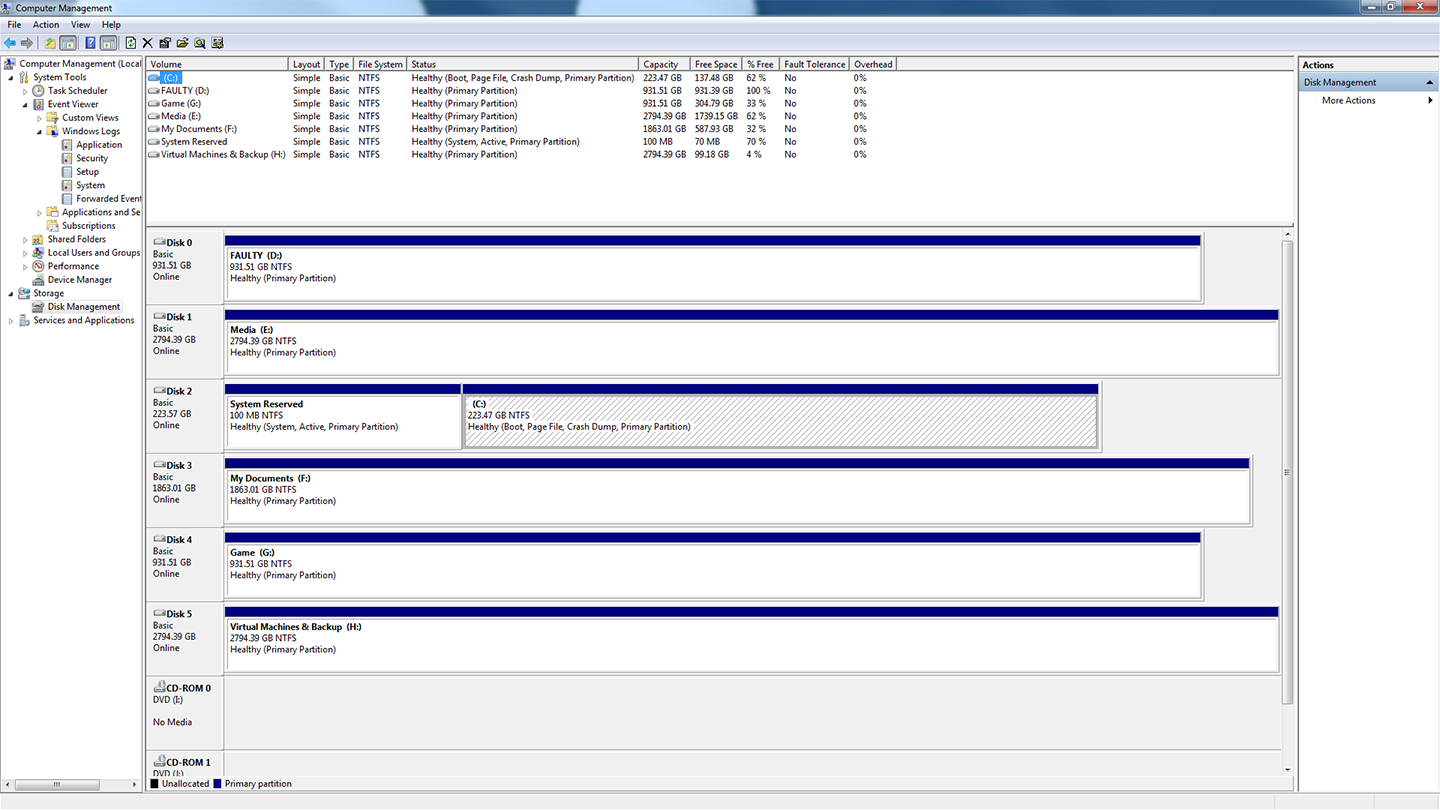Sort volumes by the Capacity column header
The image size is (1440, 810).
click(x=665, y=64)
